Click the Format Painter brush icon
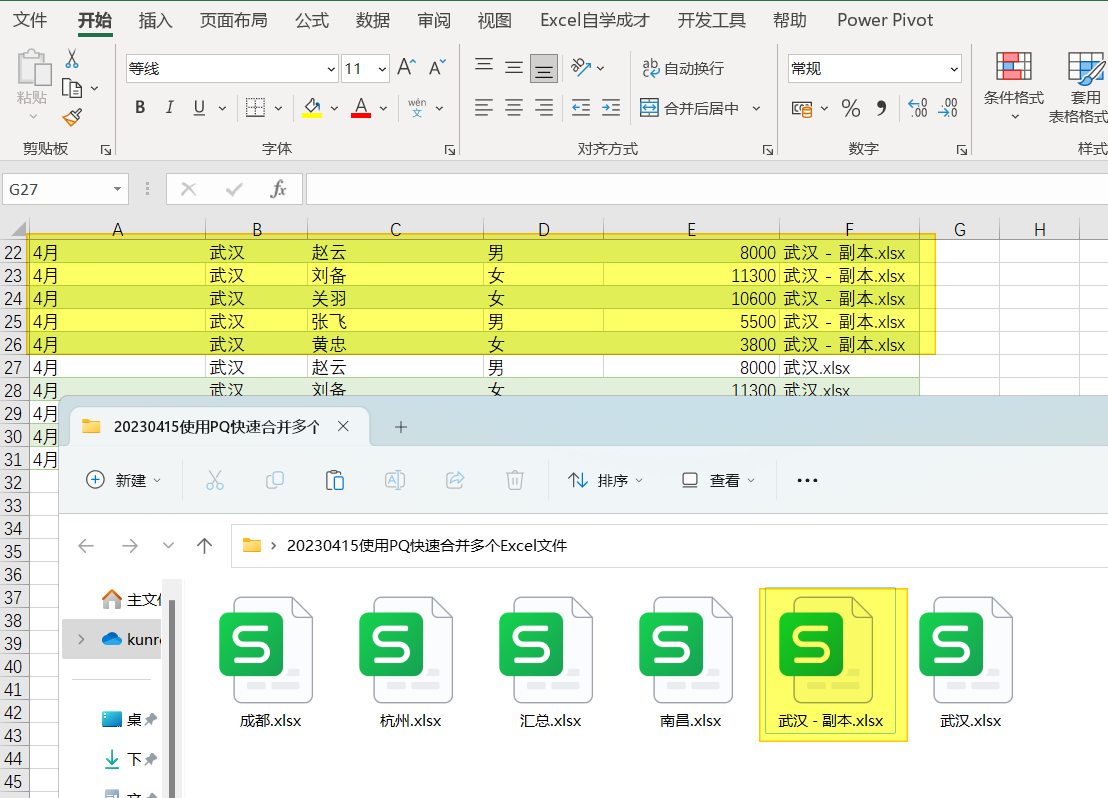1108x798 pixels. (x=71, y=117)
